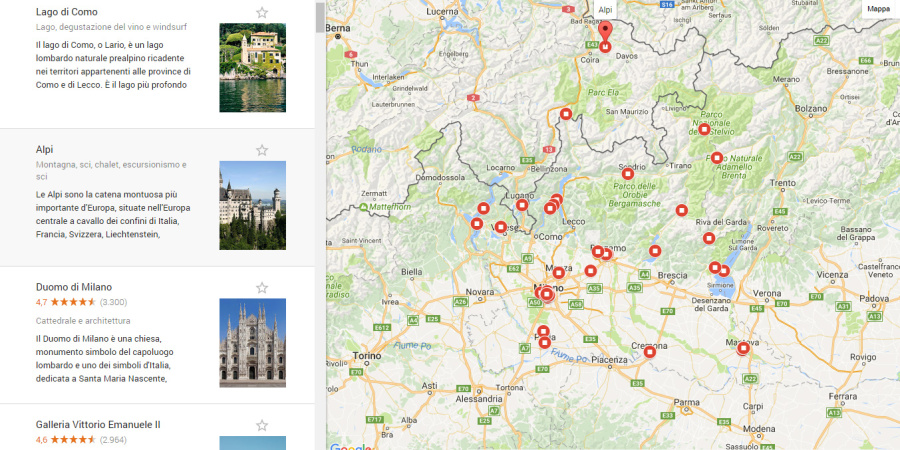Toggle the save star for Alpi
The width and height of the screenshot is (900, 450).
pyautogui.click(x=262, y=150)
